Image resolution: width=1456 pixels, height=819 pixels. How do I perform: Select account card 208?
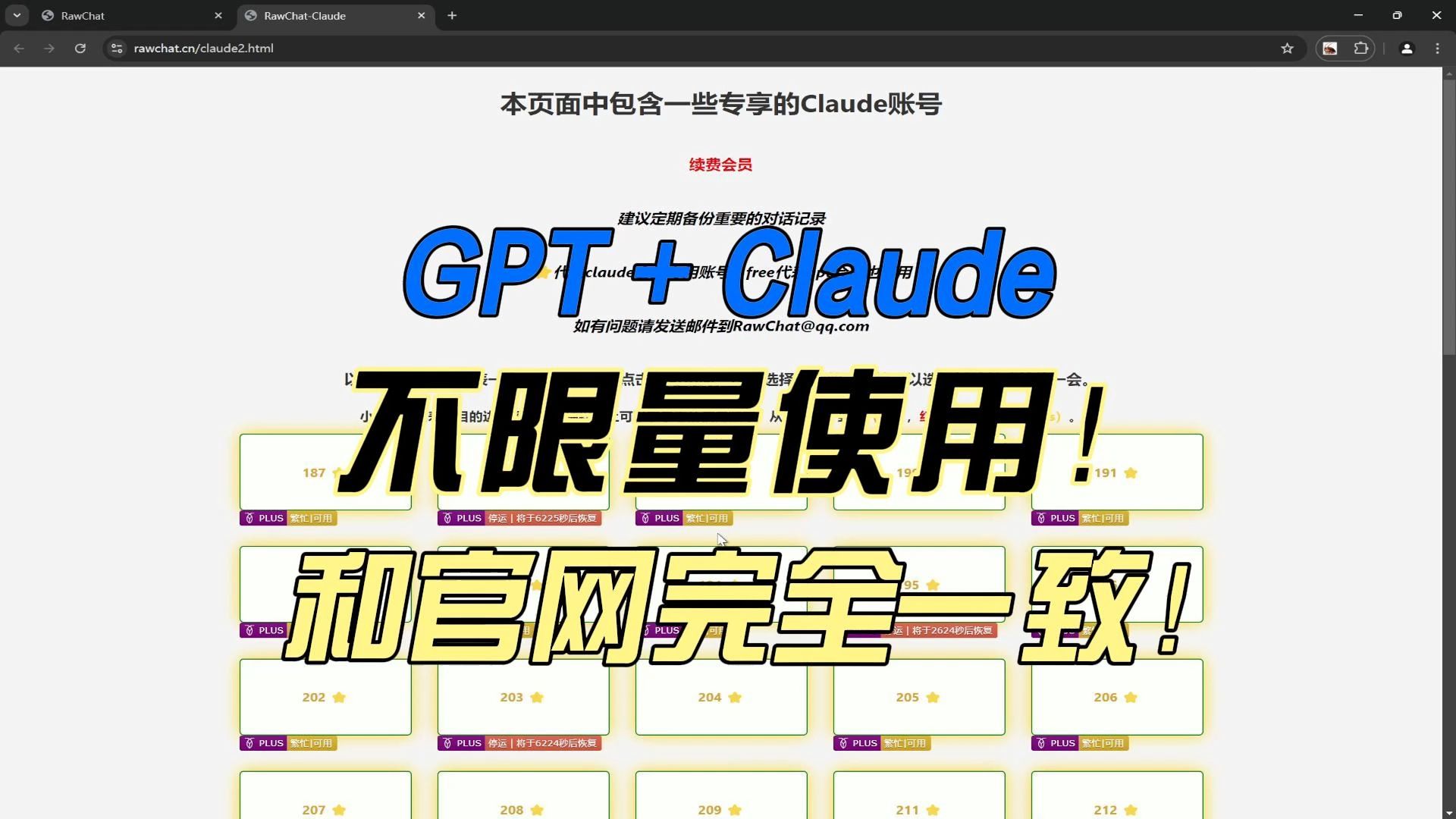tap(523, 795)
